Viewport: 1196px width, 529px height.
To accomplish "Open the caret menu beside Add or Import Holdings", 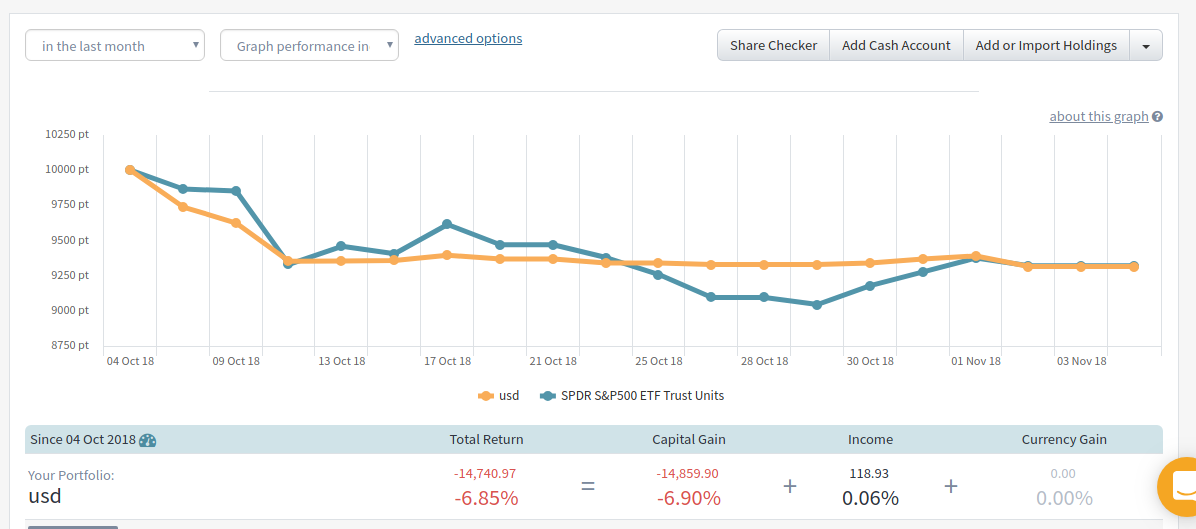I will tap(1146, 46).
